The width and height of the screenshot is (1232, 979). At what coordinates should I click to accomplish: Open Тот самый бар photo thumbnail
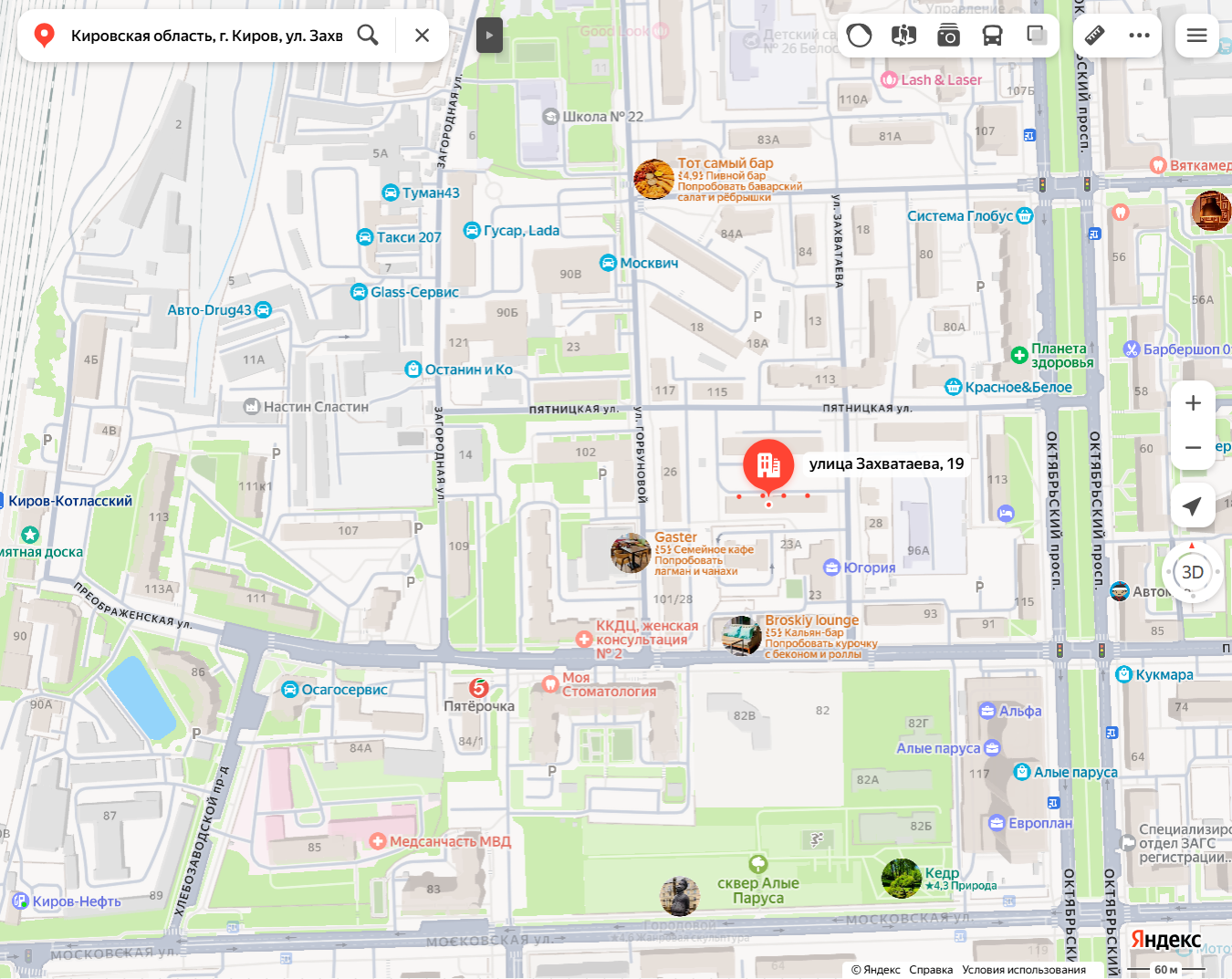pyautogui.click(x=653, y=179)
